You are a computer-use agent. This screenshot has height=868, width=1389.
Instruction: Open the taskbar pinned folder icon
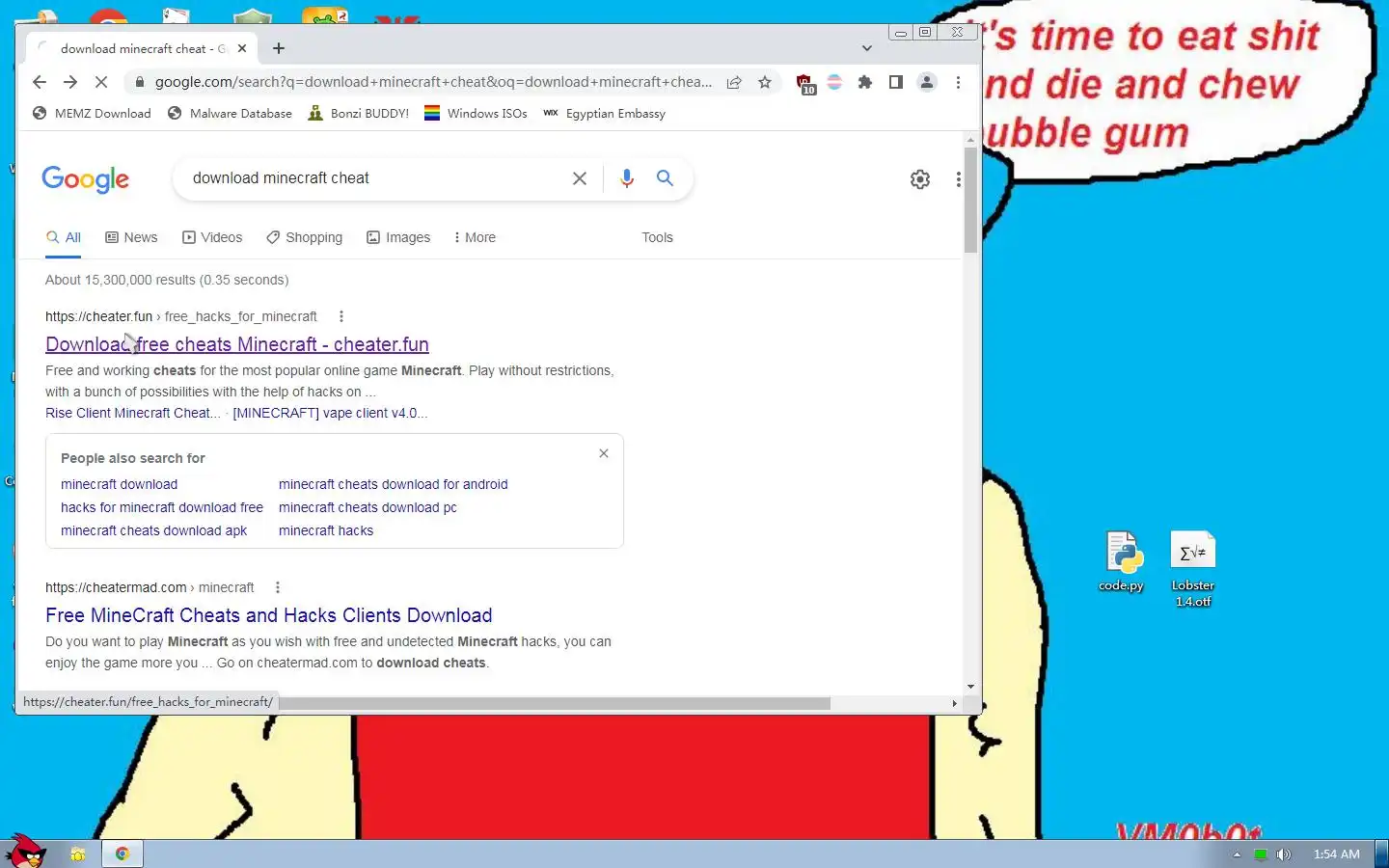pyautogui.click(x=78, y=854)
